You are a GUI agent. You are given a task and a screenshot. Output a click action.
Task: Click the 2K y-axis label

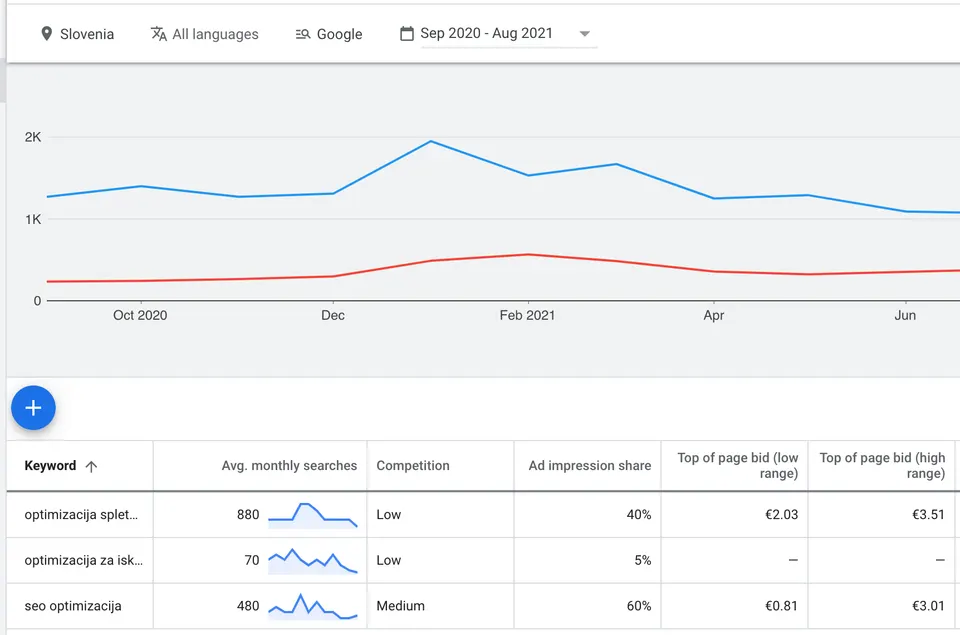pyautogui.click(x=33, y=137)
